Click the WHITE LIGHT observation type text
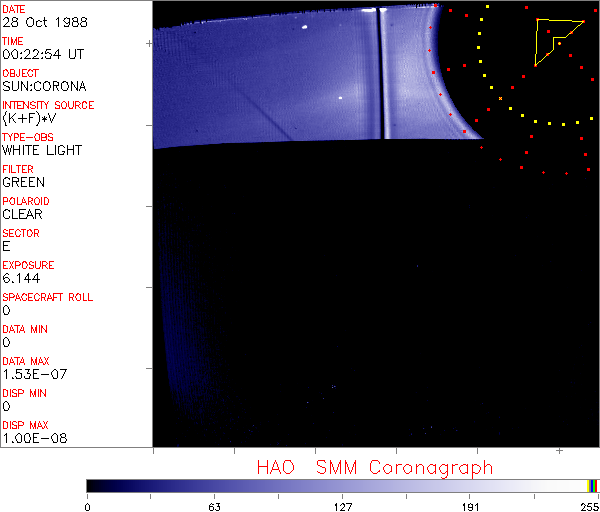600x512 pixels. coord(42,150)
